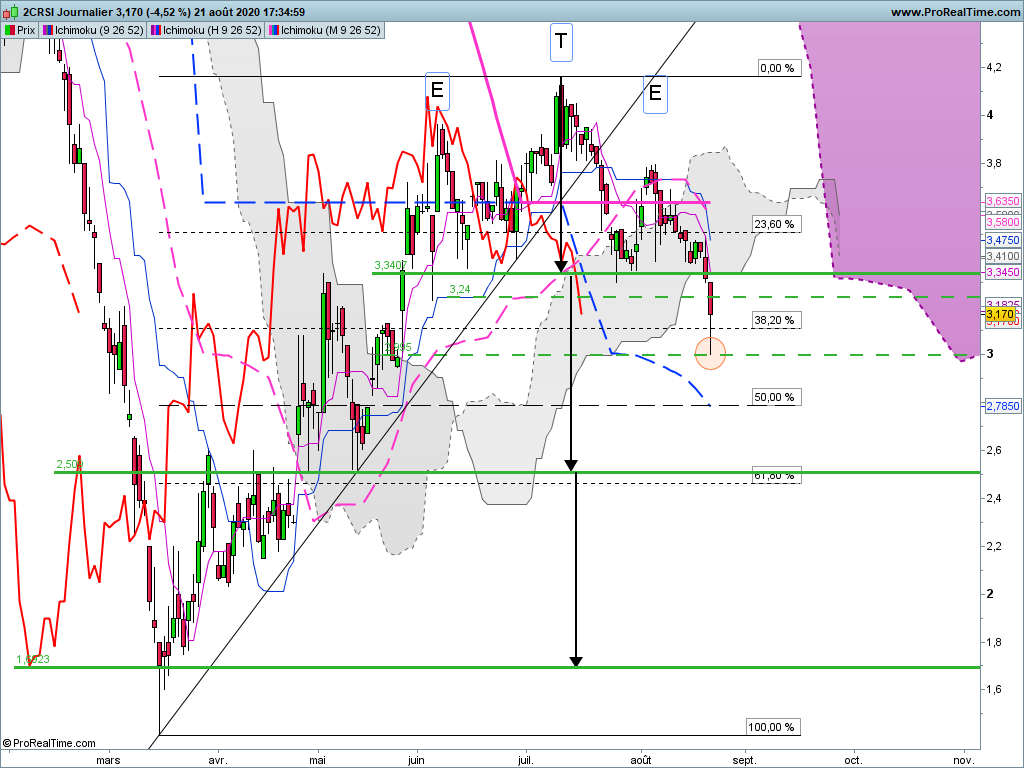The width and height of the screenshot is (1024, 768).
Task: Click the color icon of Ichimoku (M 9 26 52)
Action: click(x=274, y=30)
